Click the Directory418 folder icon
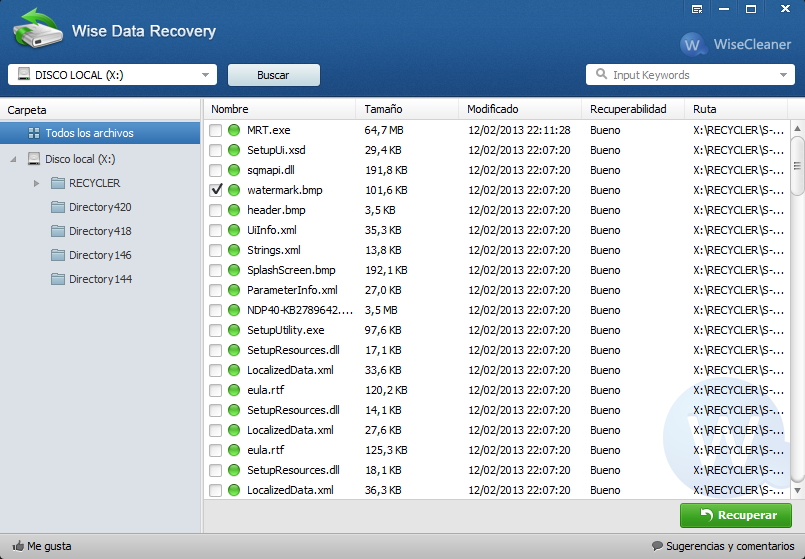Screen dimensions: 805x559 [x=58, y=231]
